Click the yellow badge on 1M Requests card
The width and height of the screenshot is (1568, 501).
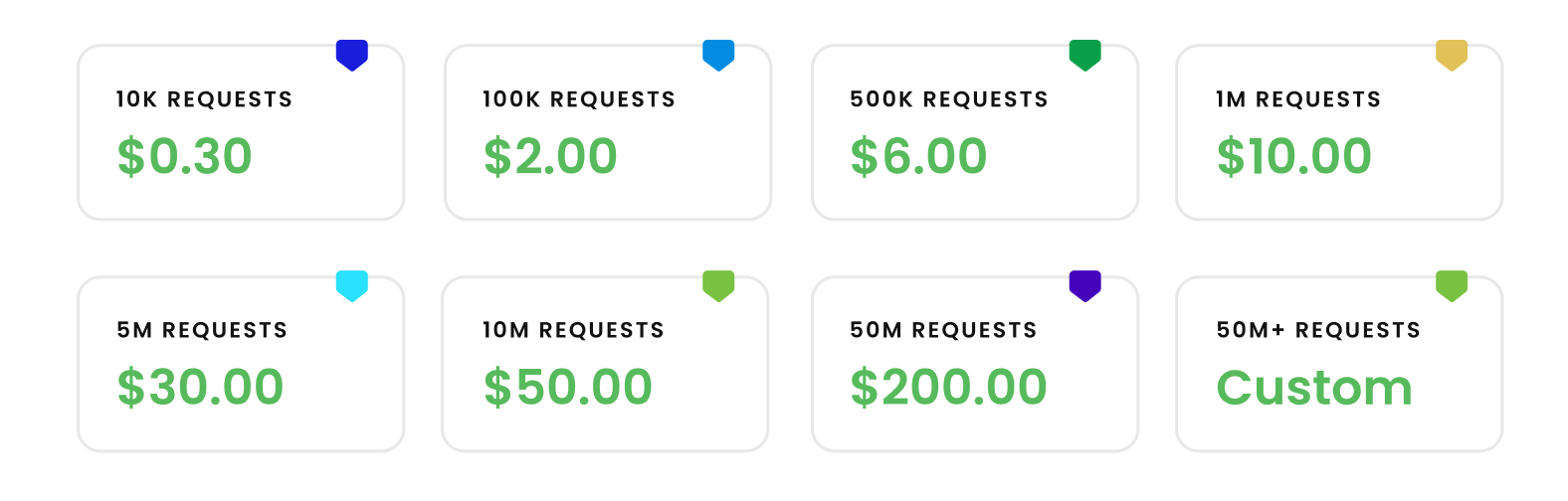(1452, 55)
